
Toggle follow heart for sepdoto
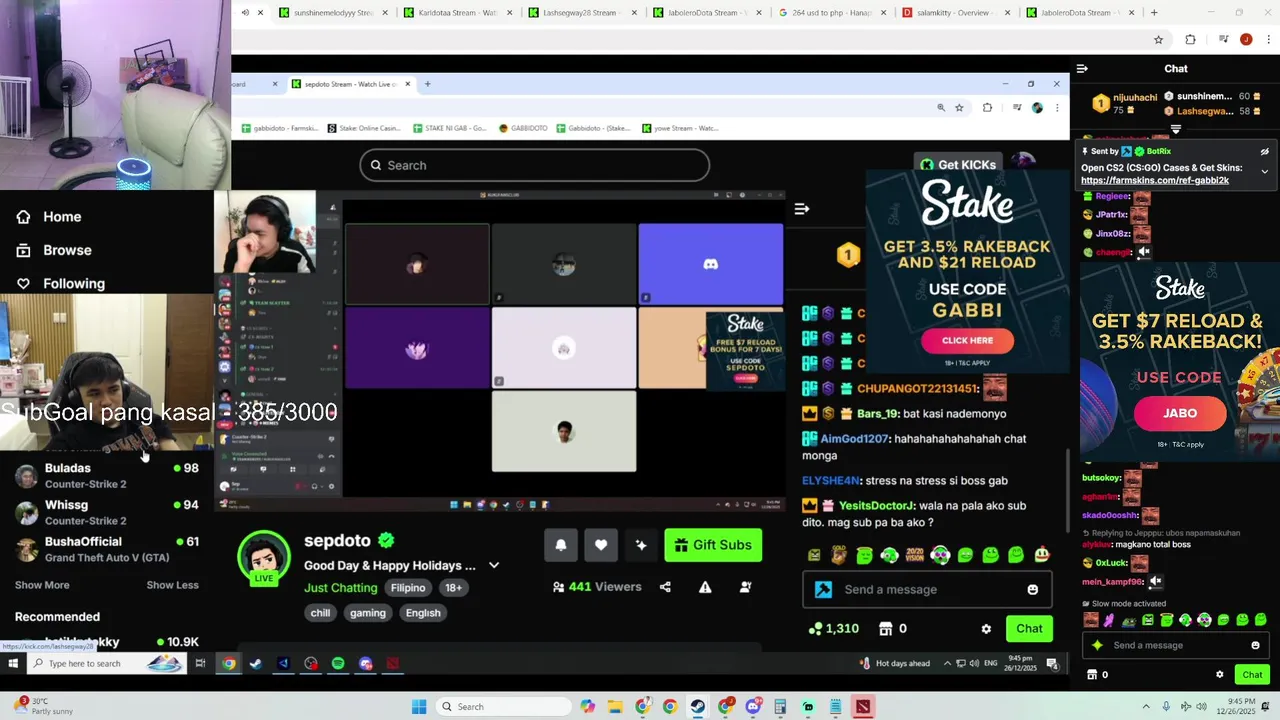(x=601, y=545)
